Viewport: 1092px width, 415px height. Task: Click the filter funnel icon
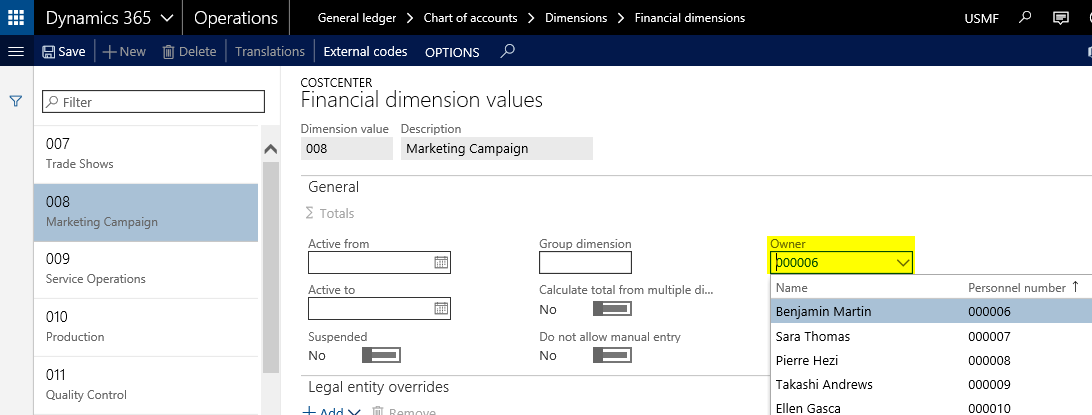tap(16, 101)
